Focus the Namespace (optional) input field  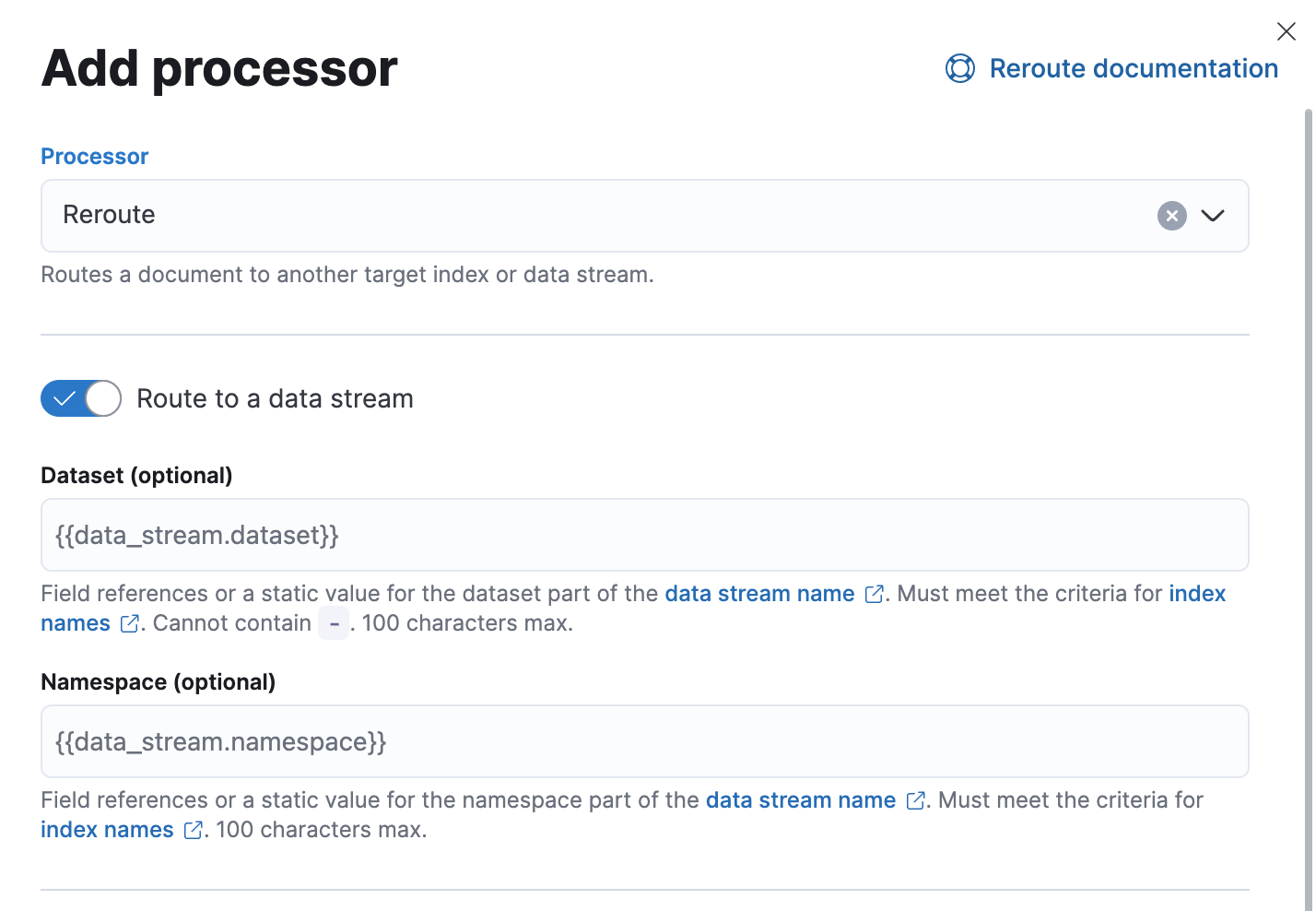(644, 741)
